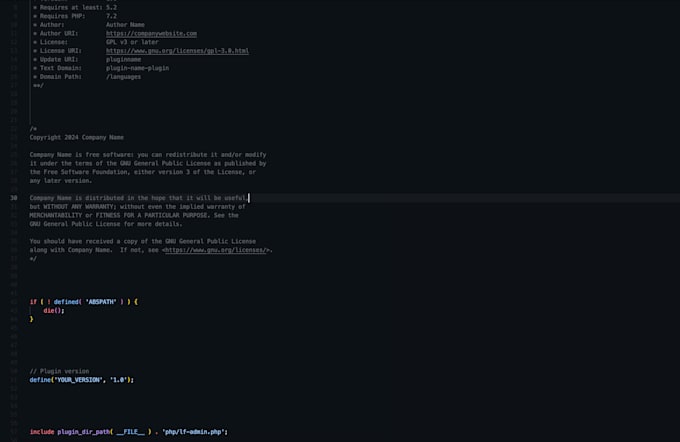
Task: Click "GNU General Public License for more details."
Action: (106, 224)
